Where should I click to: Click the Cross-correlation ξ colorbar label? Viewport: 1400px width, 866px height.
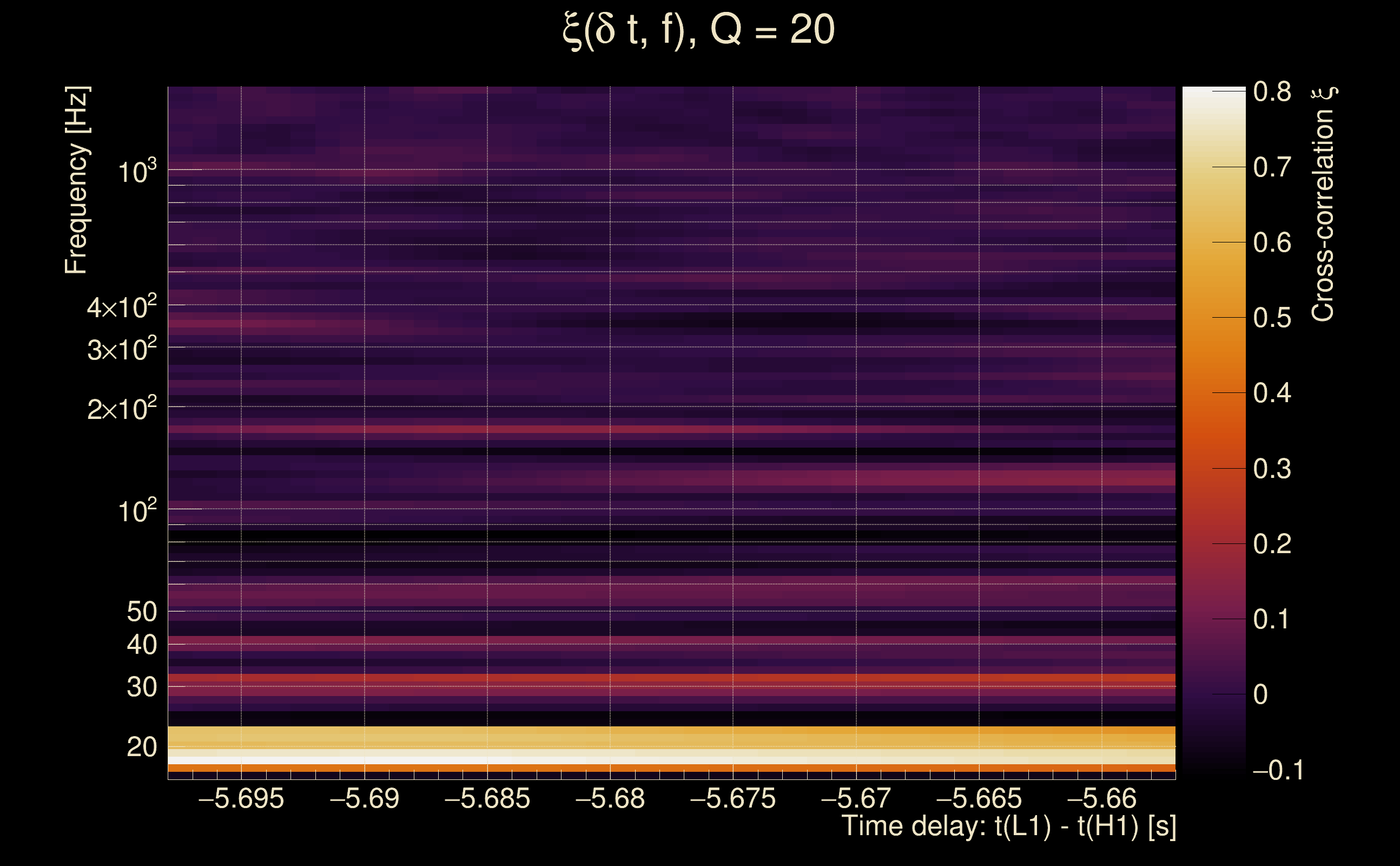[1323, 204]
